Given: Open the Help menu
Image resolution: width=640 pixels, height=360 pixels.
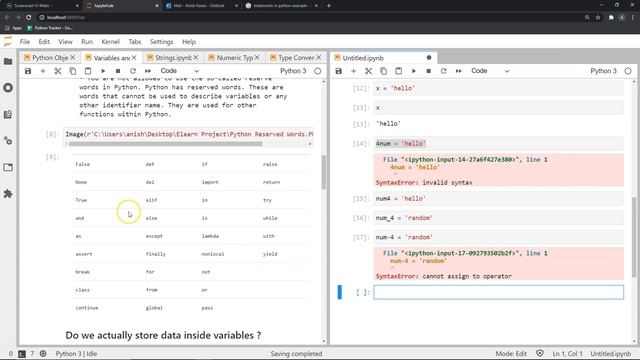Looking at the screenshot, I should pos(189,42).
